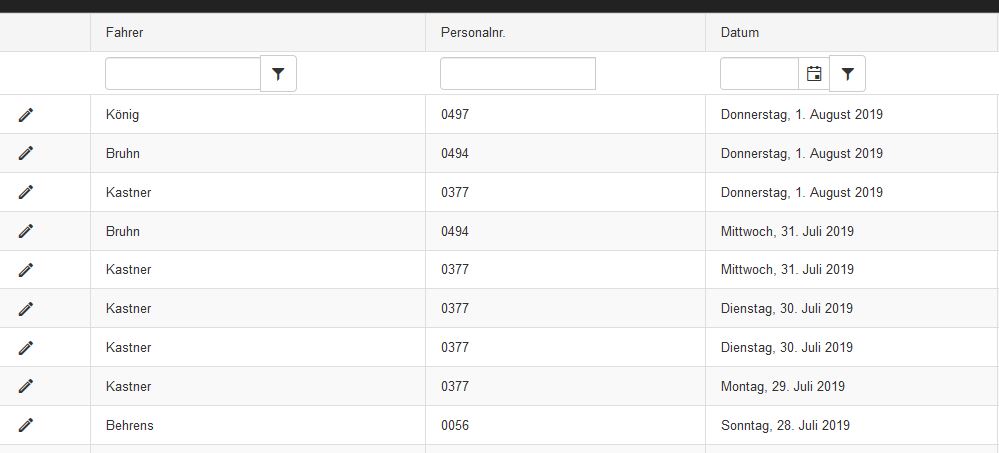Focus the Fahrer filter text box
The height and width of the screenshot is (453, 999).
click(183, 74)
